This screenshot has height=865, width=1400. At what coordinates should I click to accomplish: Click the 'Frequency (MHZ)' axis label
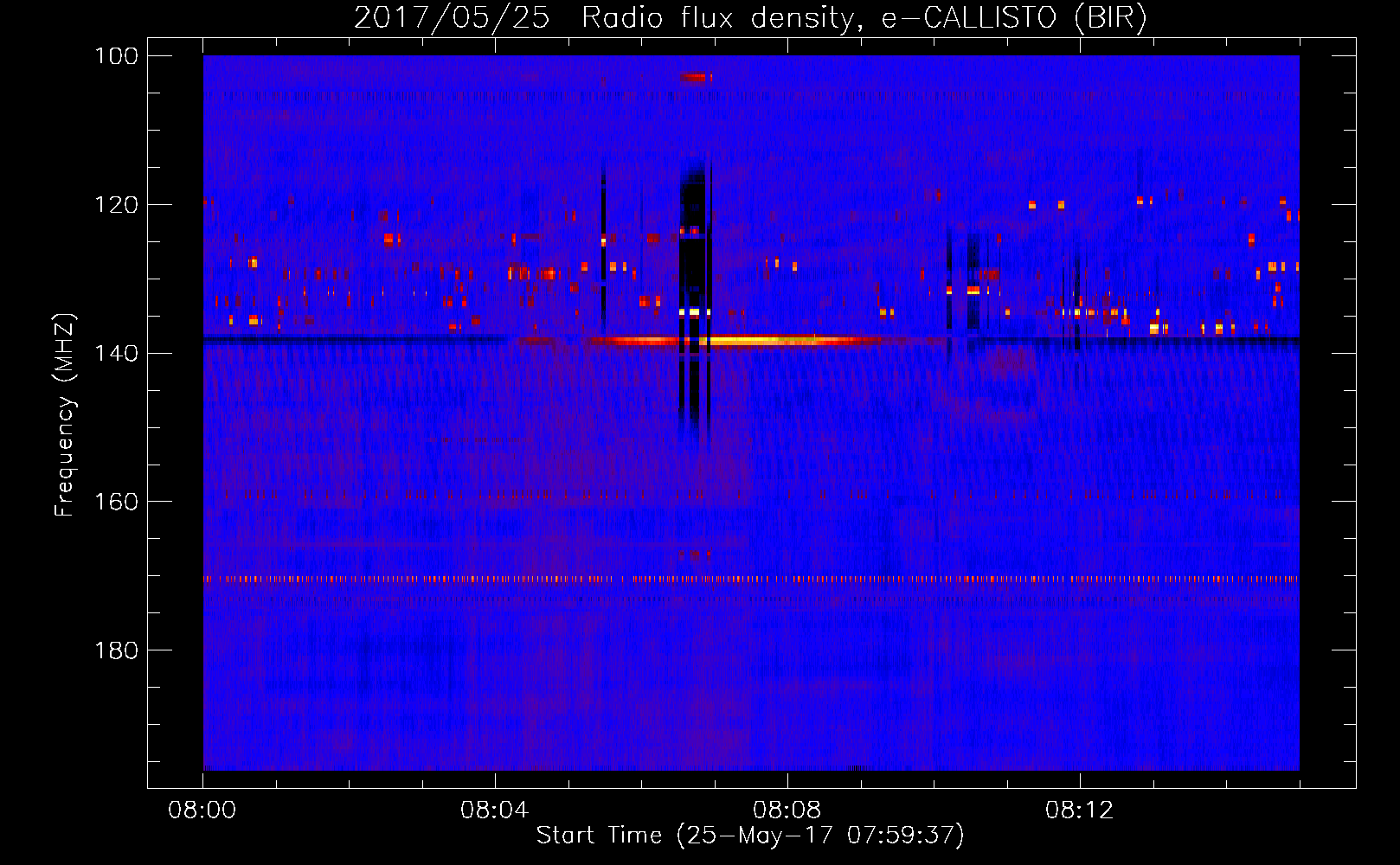tap(65, 415)
